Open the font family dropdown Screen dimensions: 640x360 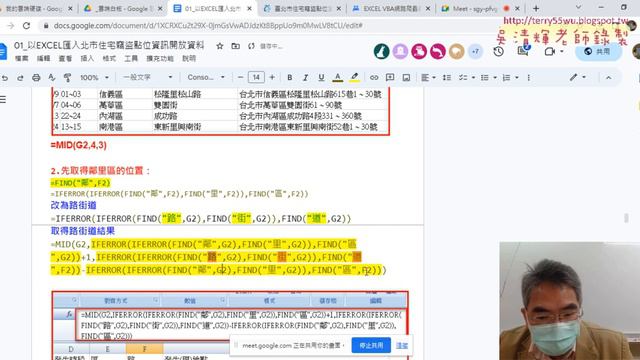coord(206,77)
